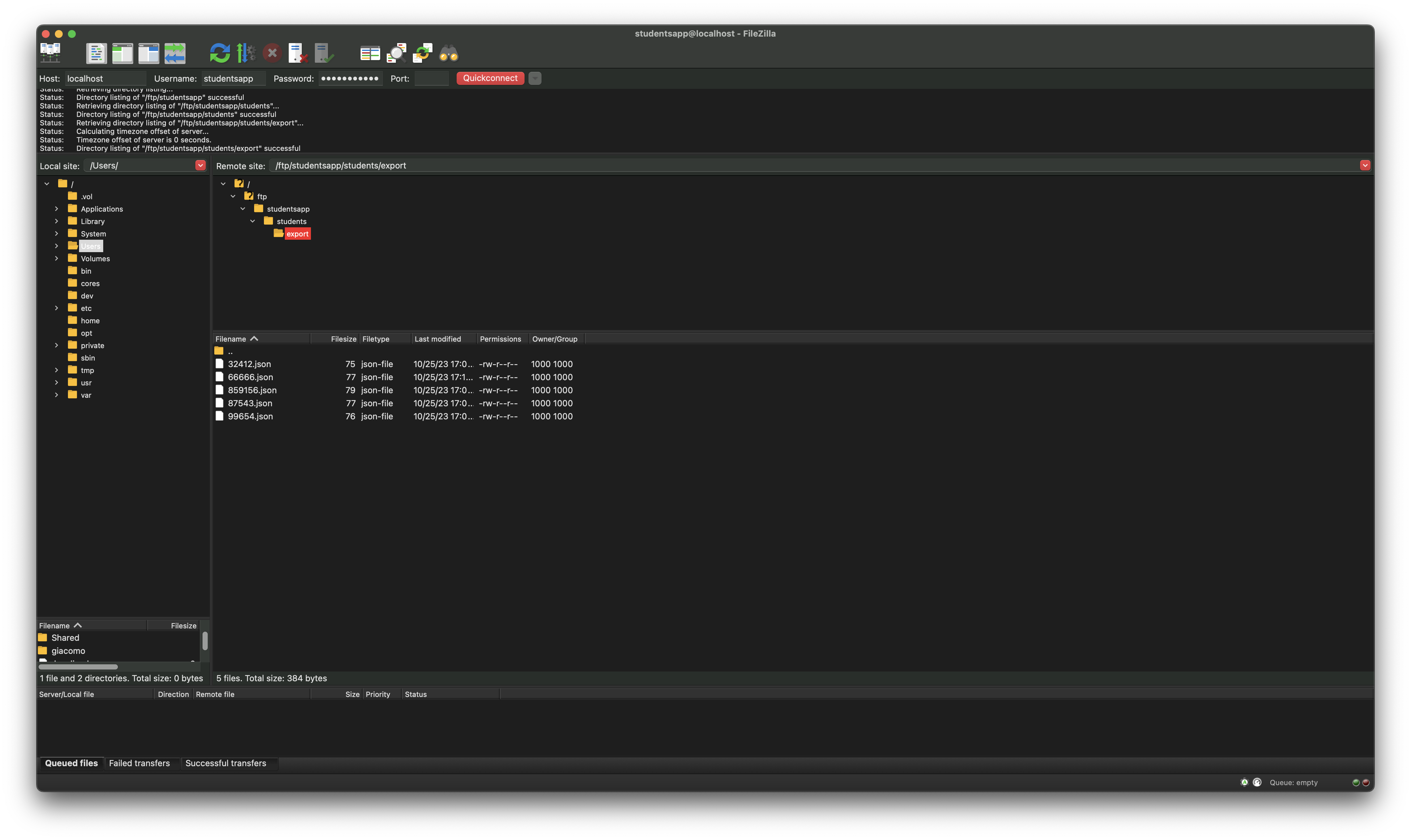The height and width of the screenshot is (840, 1411).
Task: Expand the local Library folder
Action: [57, 221]
